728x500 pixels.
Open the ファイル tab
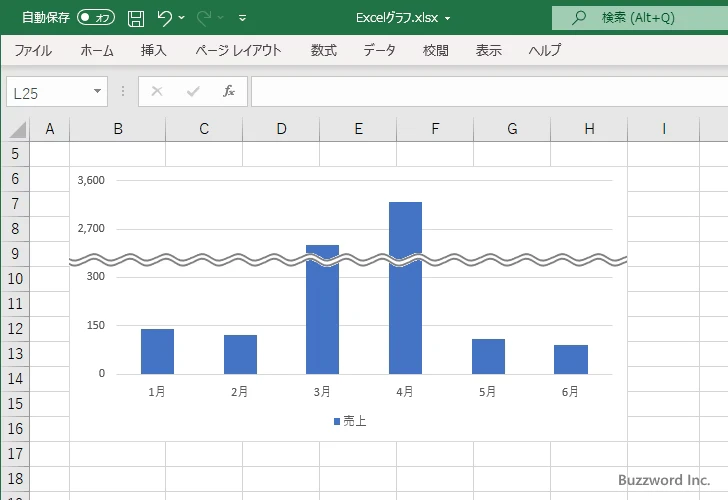click(x=32, y=50)
